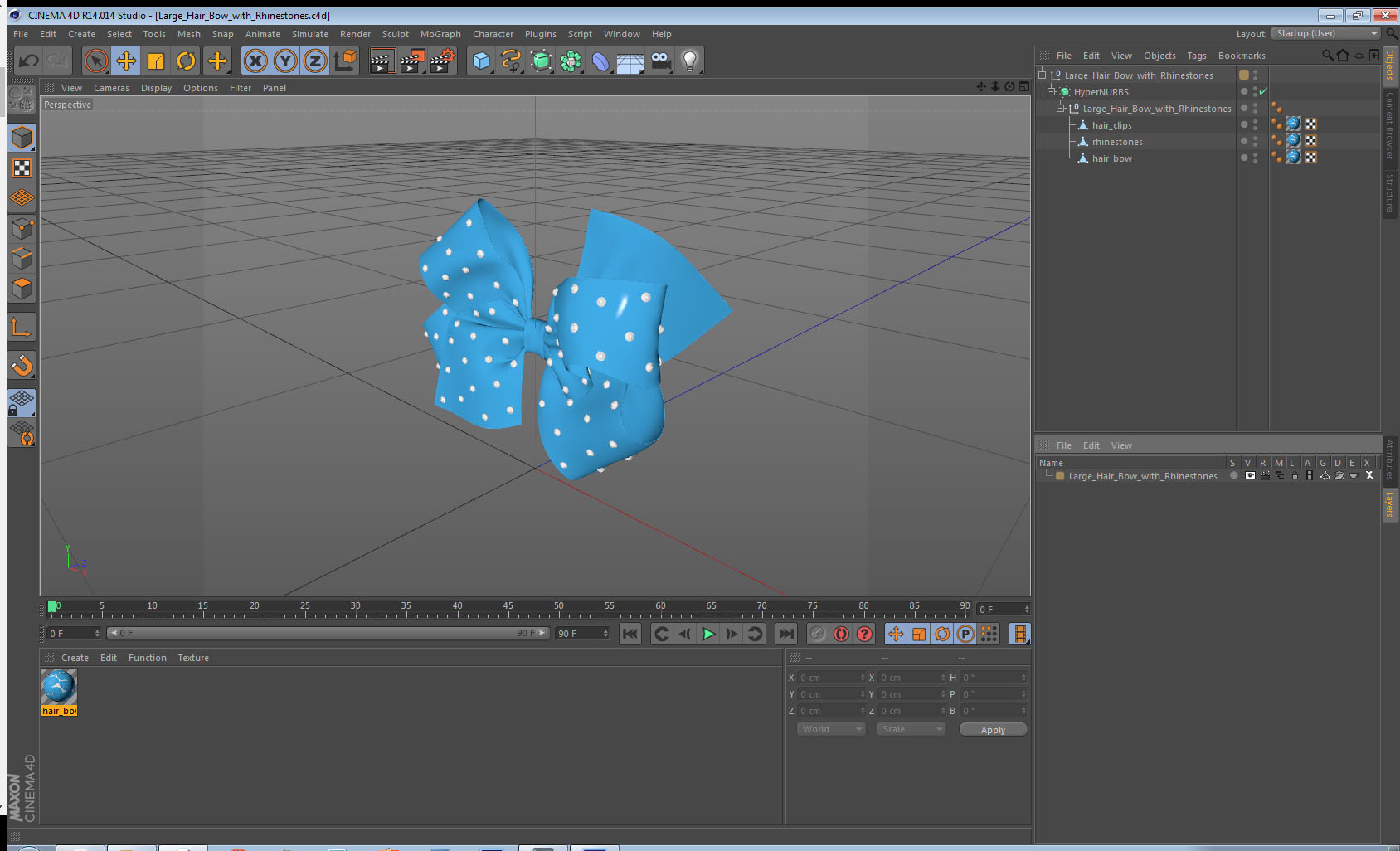Open the MoGraph menu
The height and width of the screenshot is (851, 1400).
click(x=440, y=34)
